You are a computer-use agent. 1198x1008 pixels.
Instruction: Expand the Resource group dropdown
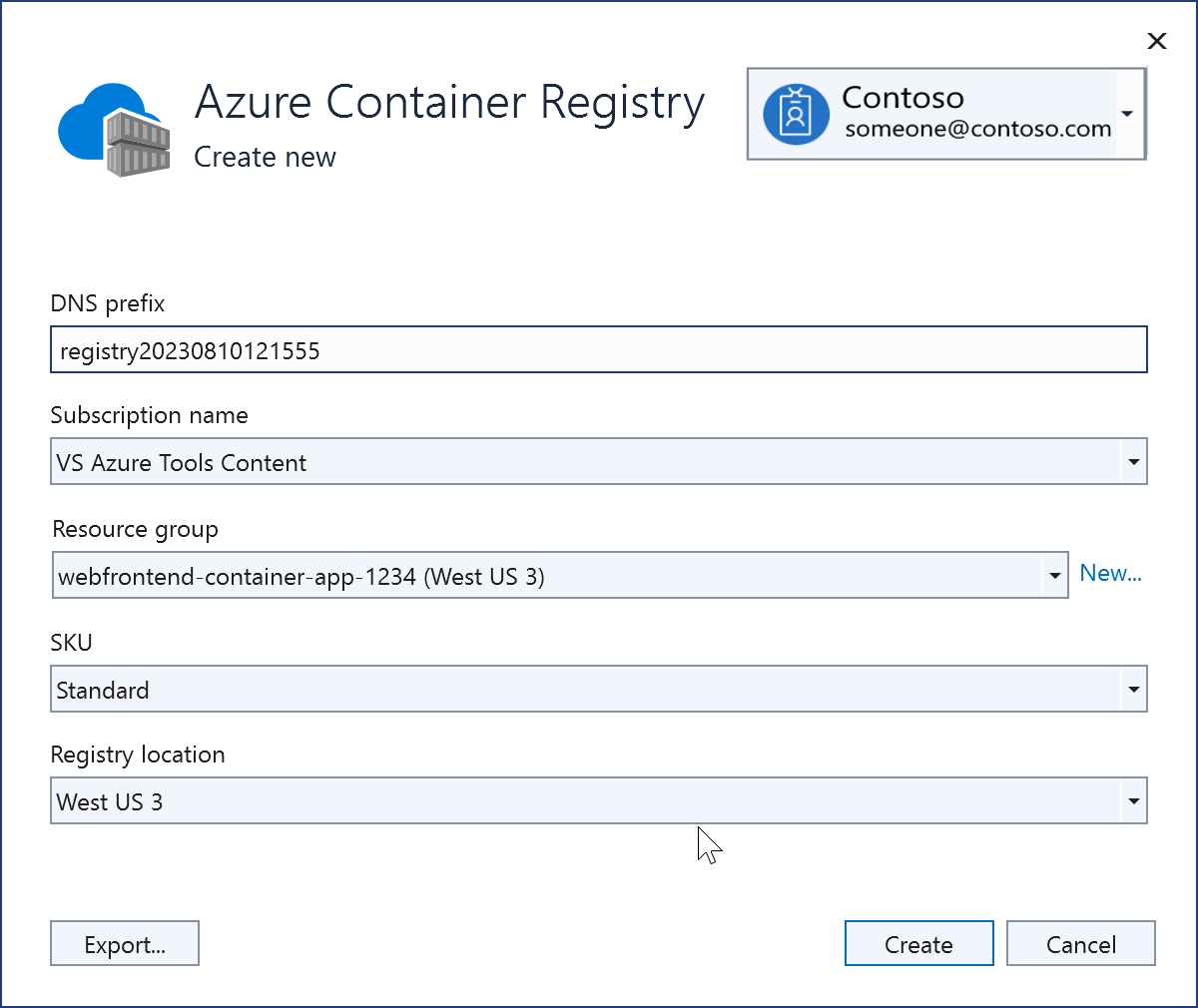[x=1055, y=575]
